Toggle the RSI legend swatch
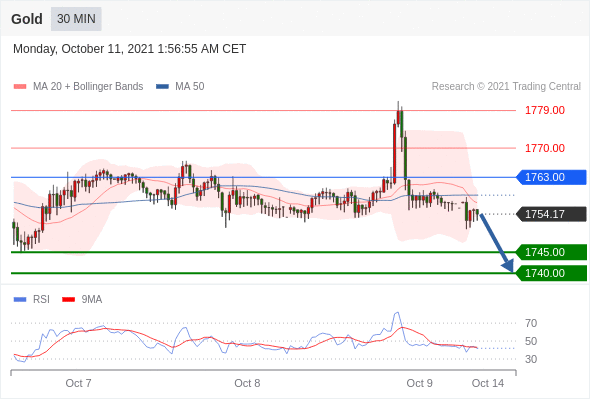This screenshot has height=400, width=590. 20,300
